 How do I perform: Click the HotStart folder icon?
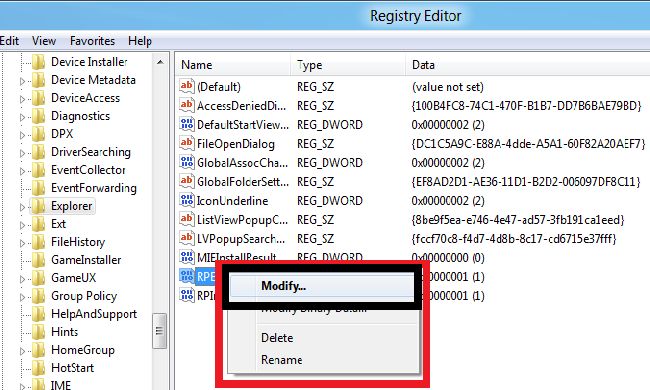(x=39, y=368)
